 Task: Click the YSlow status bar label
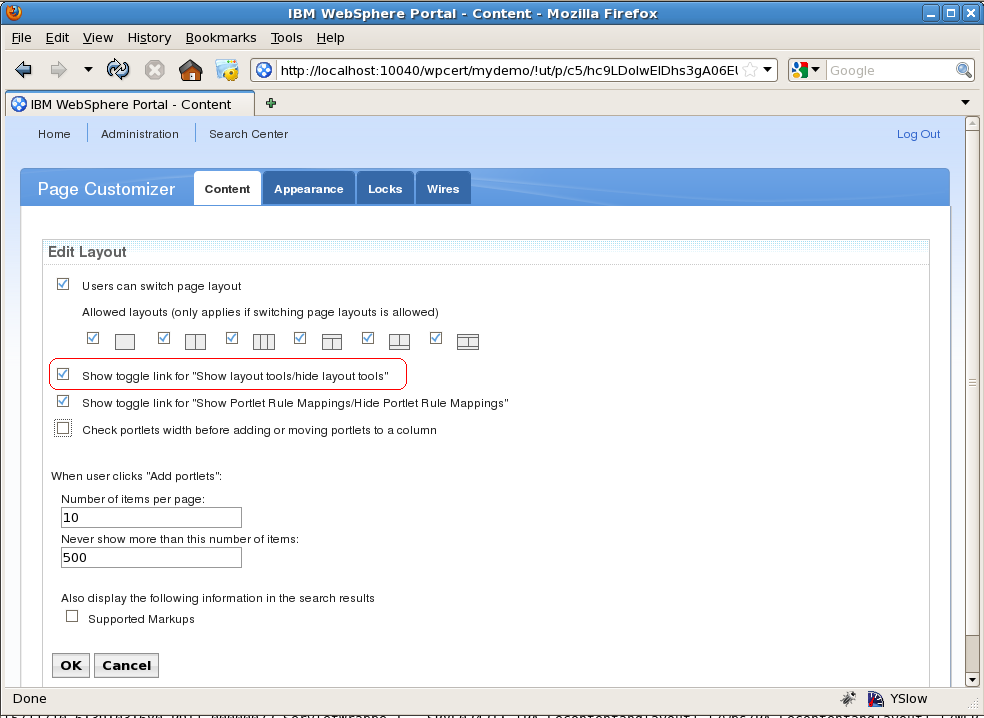908,698
